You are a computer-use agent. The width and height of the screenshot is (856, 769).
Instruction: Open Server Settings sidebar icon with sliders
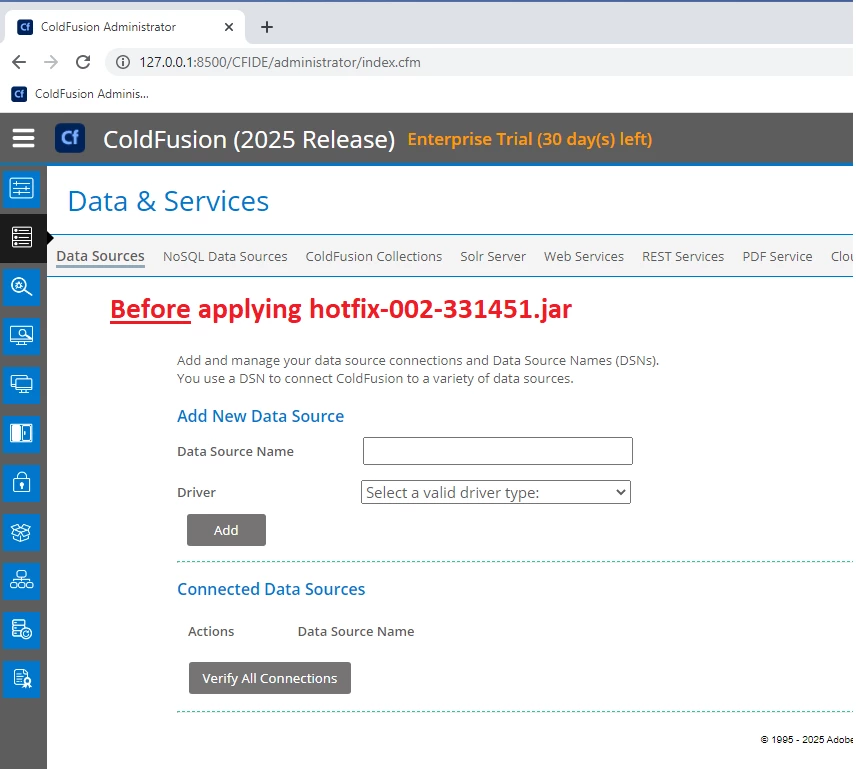(x=21, y=188)
